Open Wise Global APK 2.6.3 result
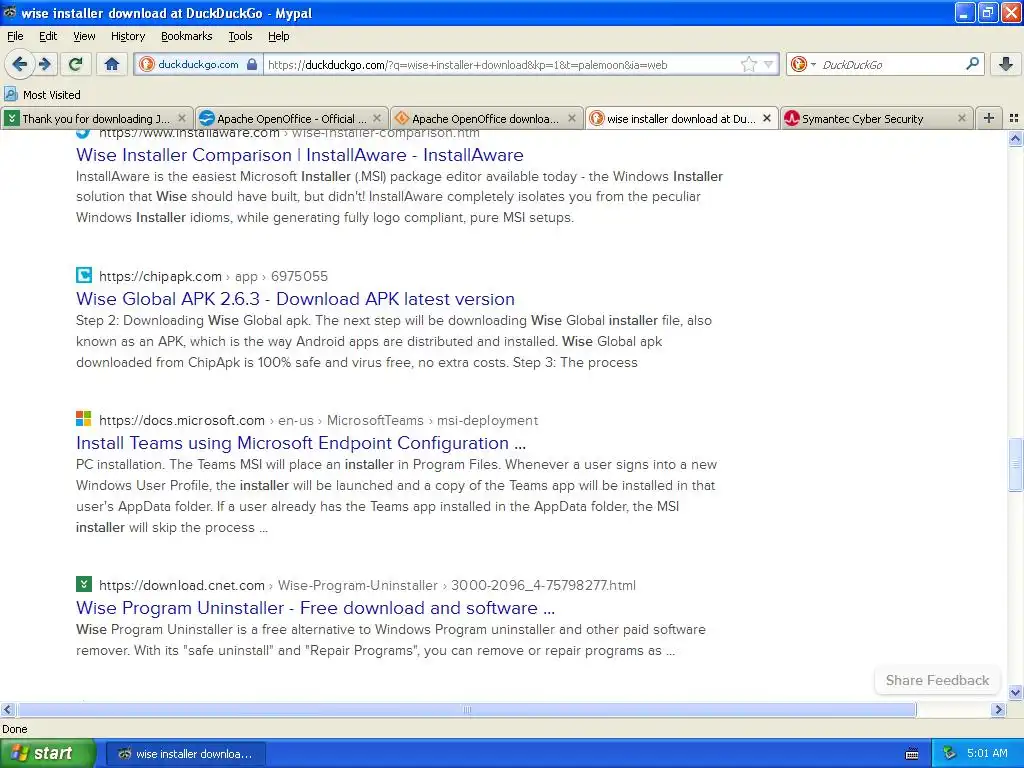Image resolution: width=1024 pixels, height=768 pixels. pyautogui.click(x=295, y=298)
